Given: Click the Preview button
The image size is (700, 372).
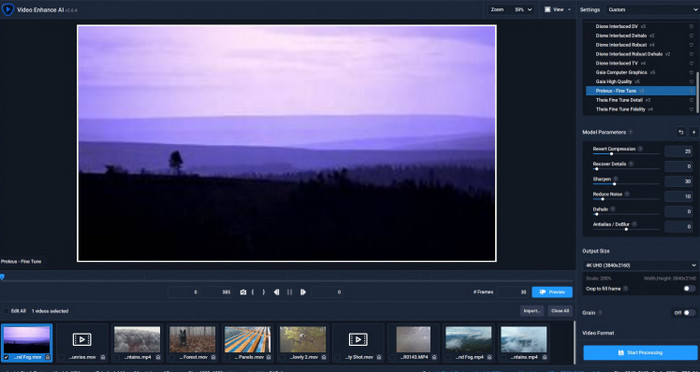Looking at the screenshot, I should click(x=552, y=292).
